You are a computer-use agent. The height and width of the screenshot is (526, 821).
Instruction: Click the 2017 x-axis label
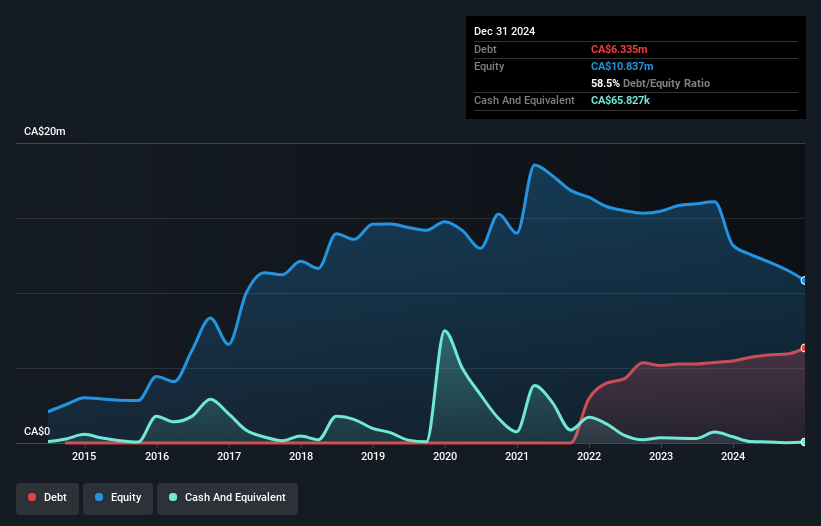click(x=229, y=456)
